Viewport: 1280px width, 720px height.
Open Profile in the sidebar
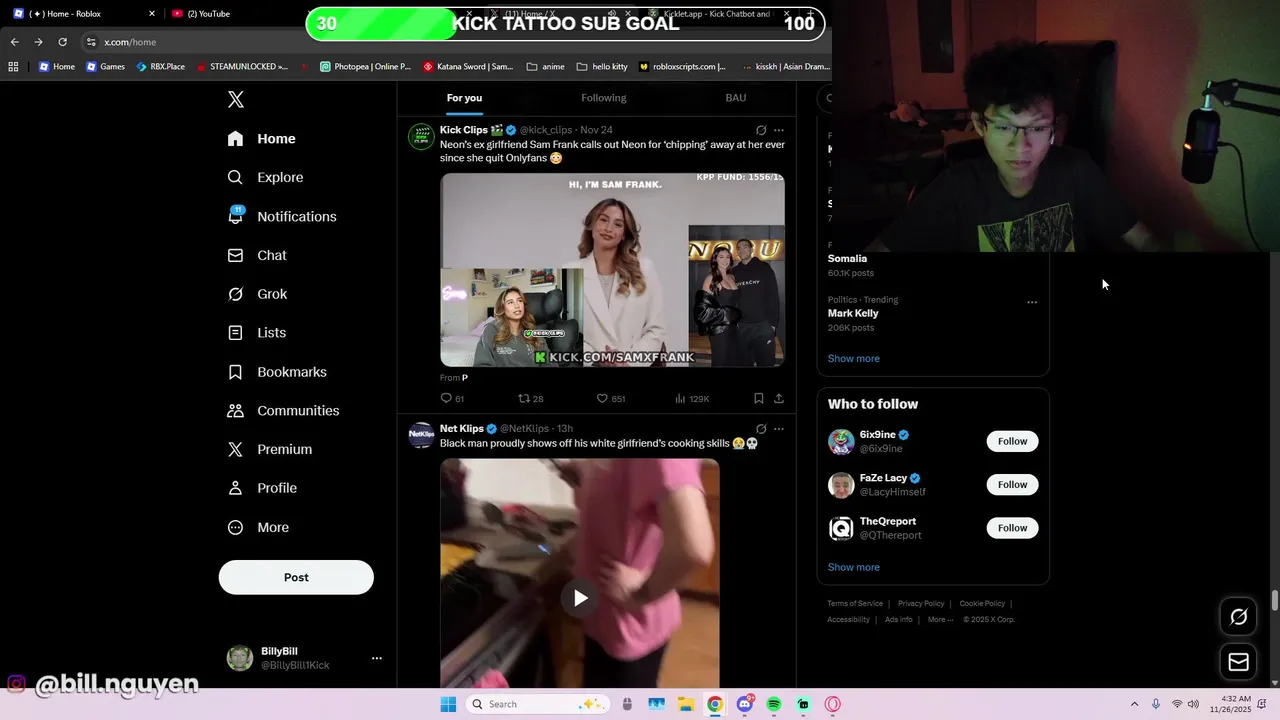263,488
